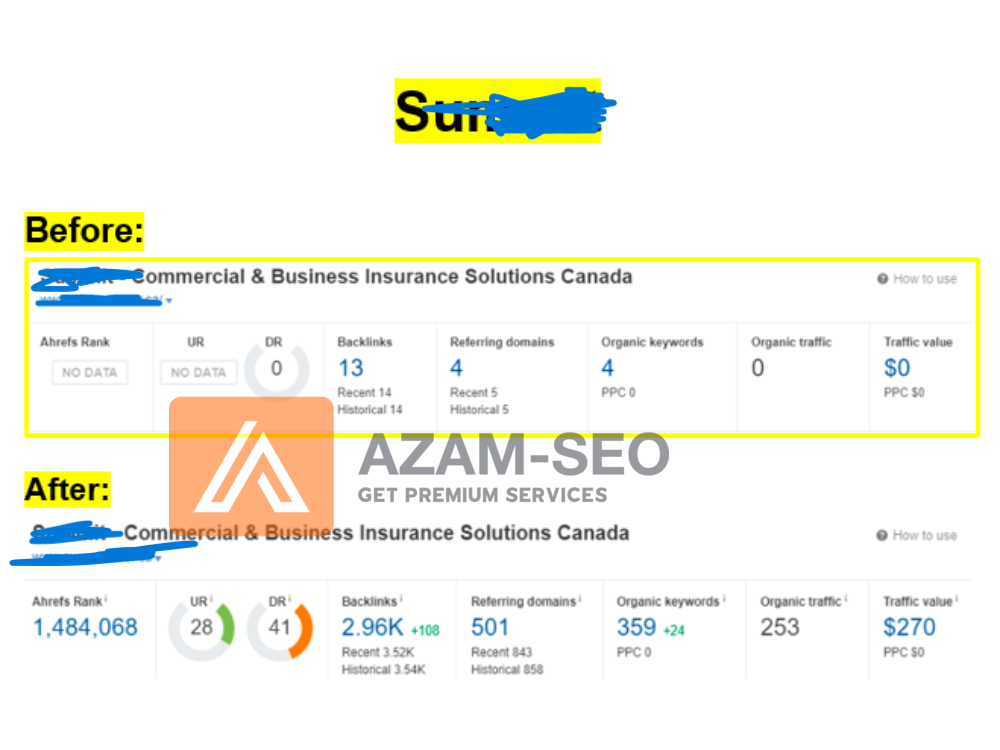Click the info icon next to DR in the After panel
Screen dimensions: 1000x750
point(290,600)
